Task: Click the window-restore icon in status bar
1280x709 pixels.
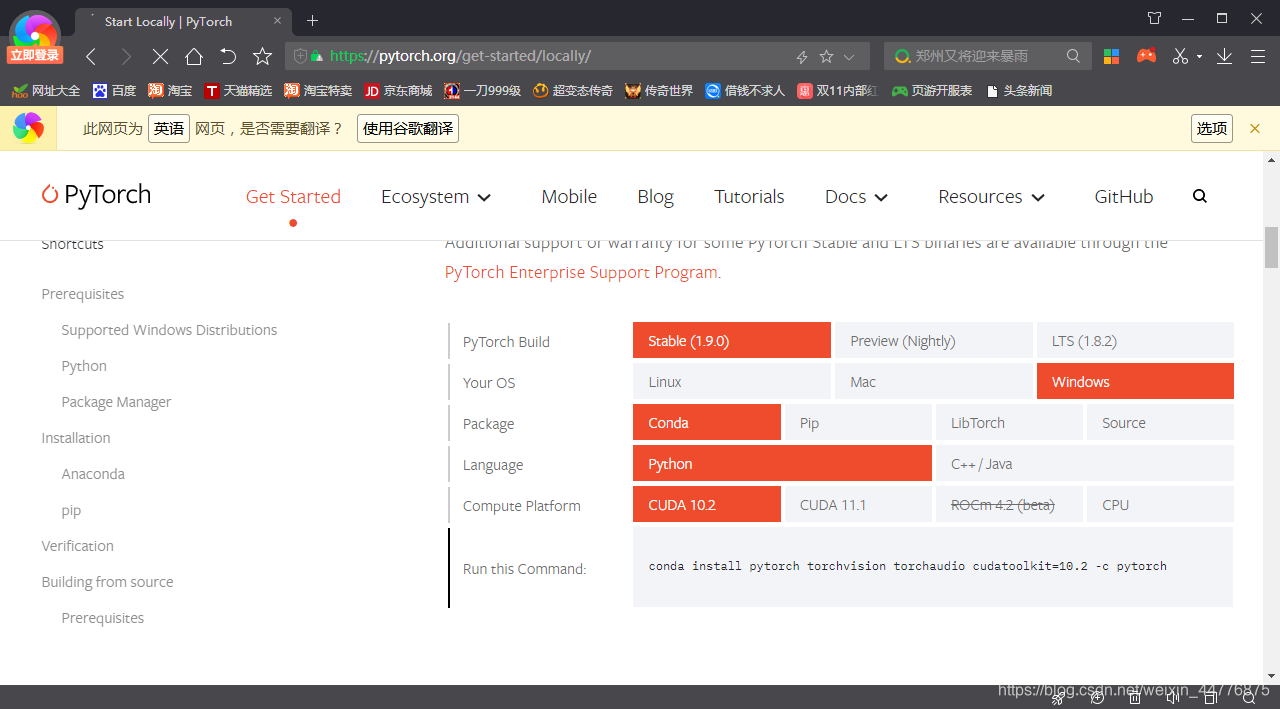Action: tap(1210, 699)
